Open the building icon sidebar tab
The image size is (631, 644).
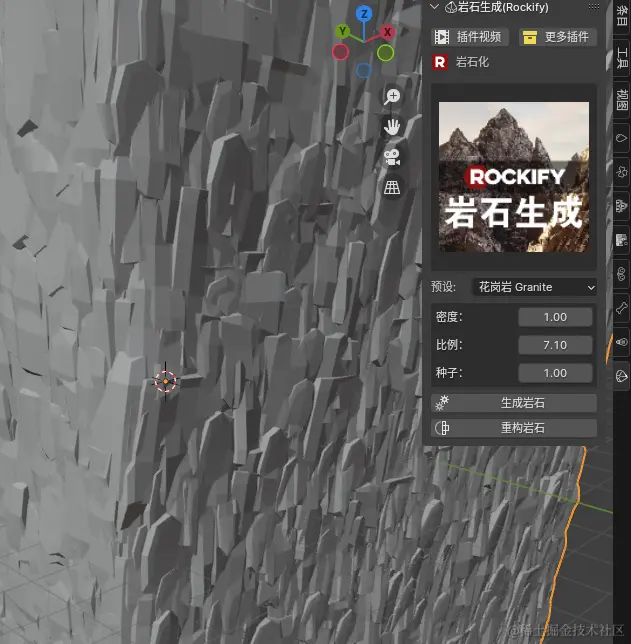point(622,205)
